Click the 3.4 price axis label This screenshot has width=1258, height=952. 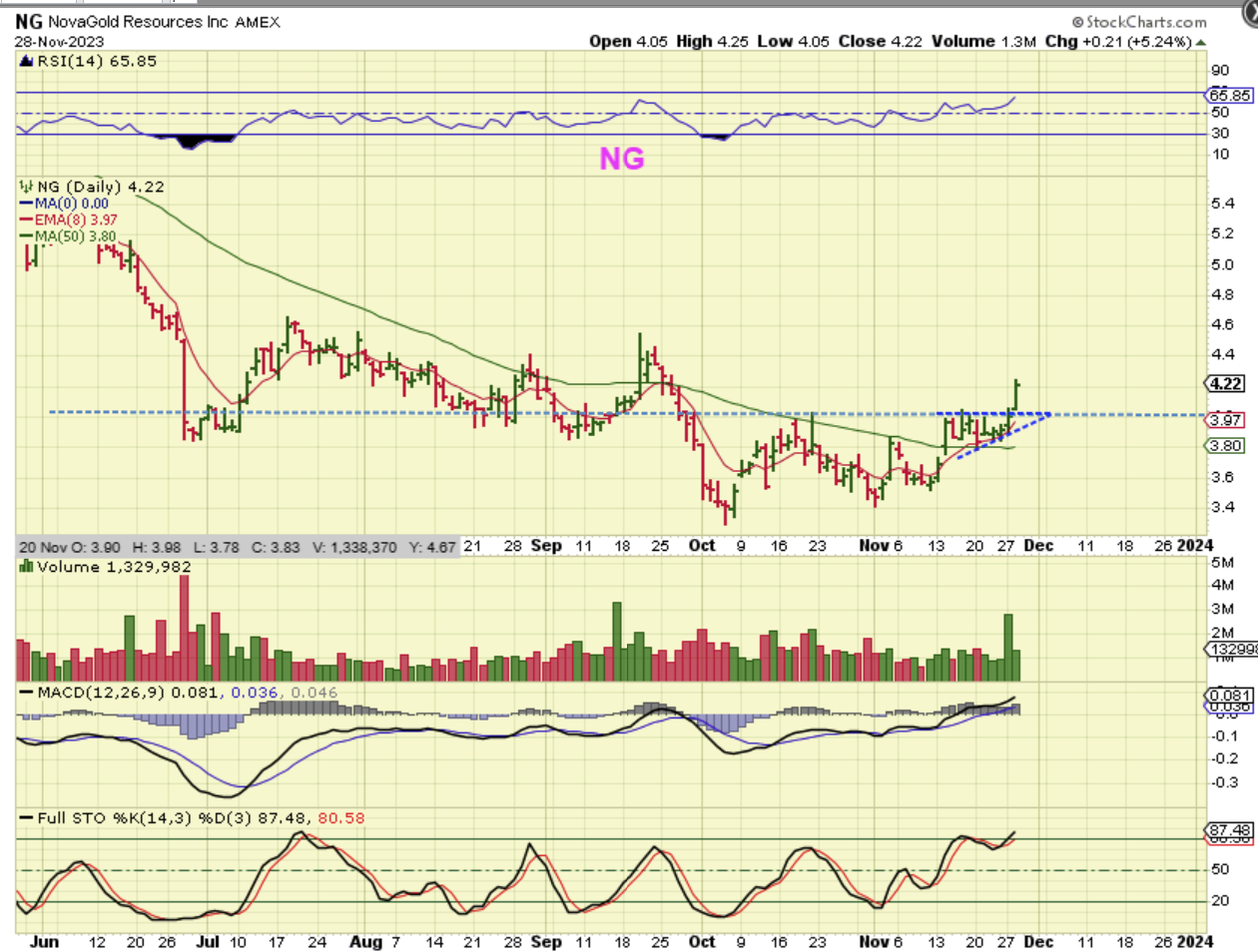tap(1222, 507)
